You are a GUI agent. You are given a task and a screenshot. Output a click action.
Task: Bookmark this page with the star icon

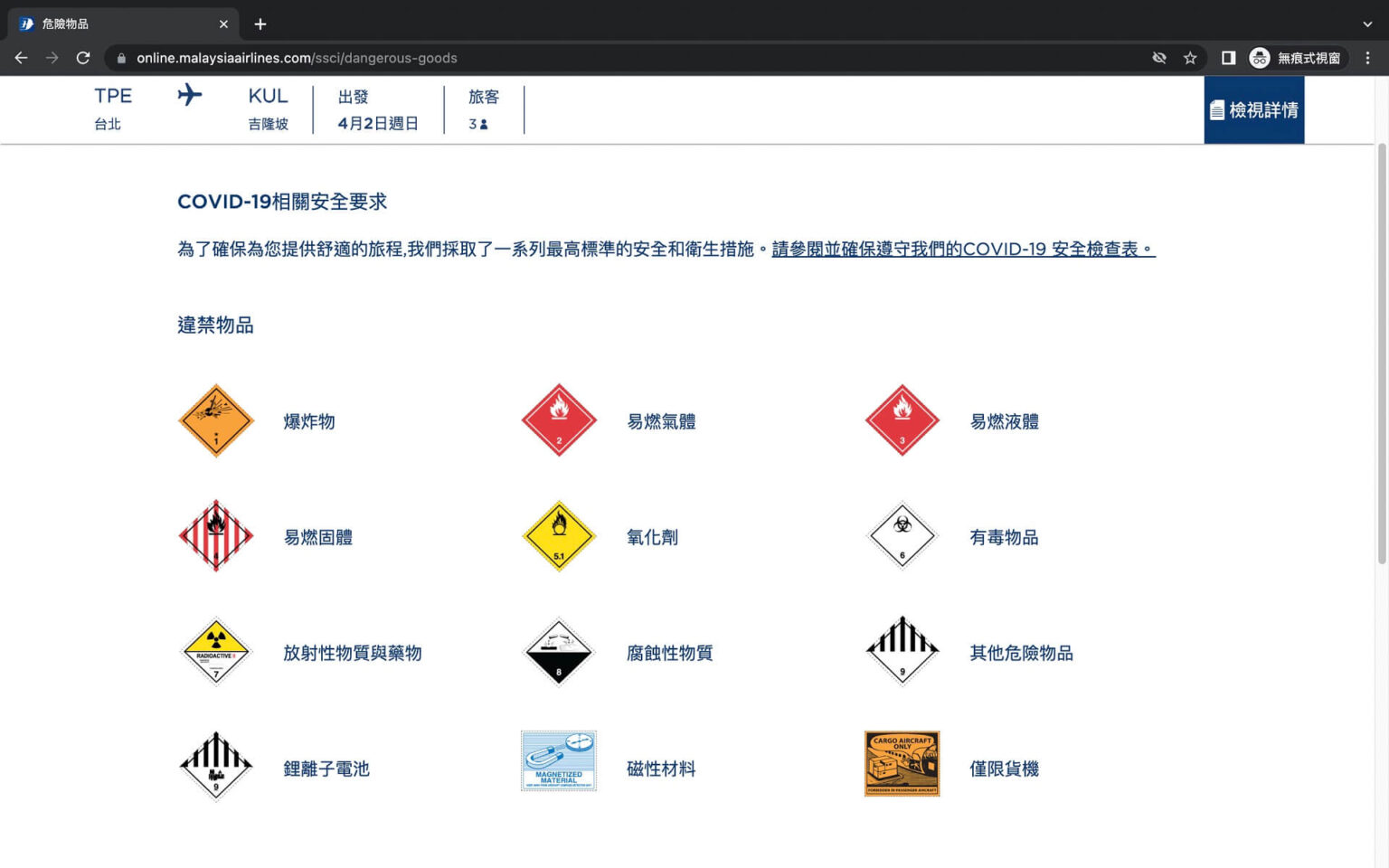[1190, 58]
